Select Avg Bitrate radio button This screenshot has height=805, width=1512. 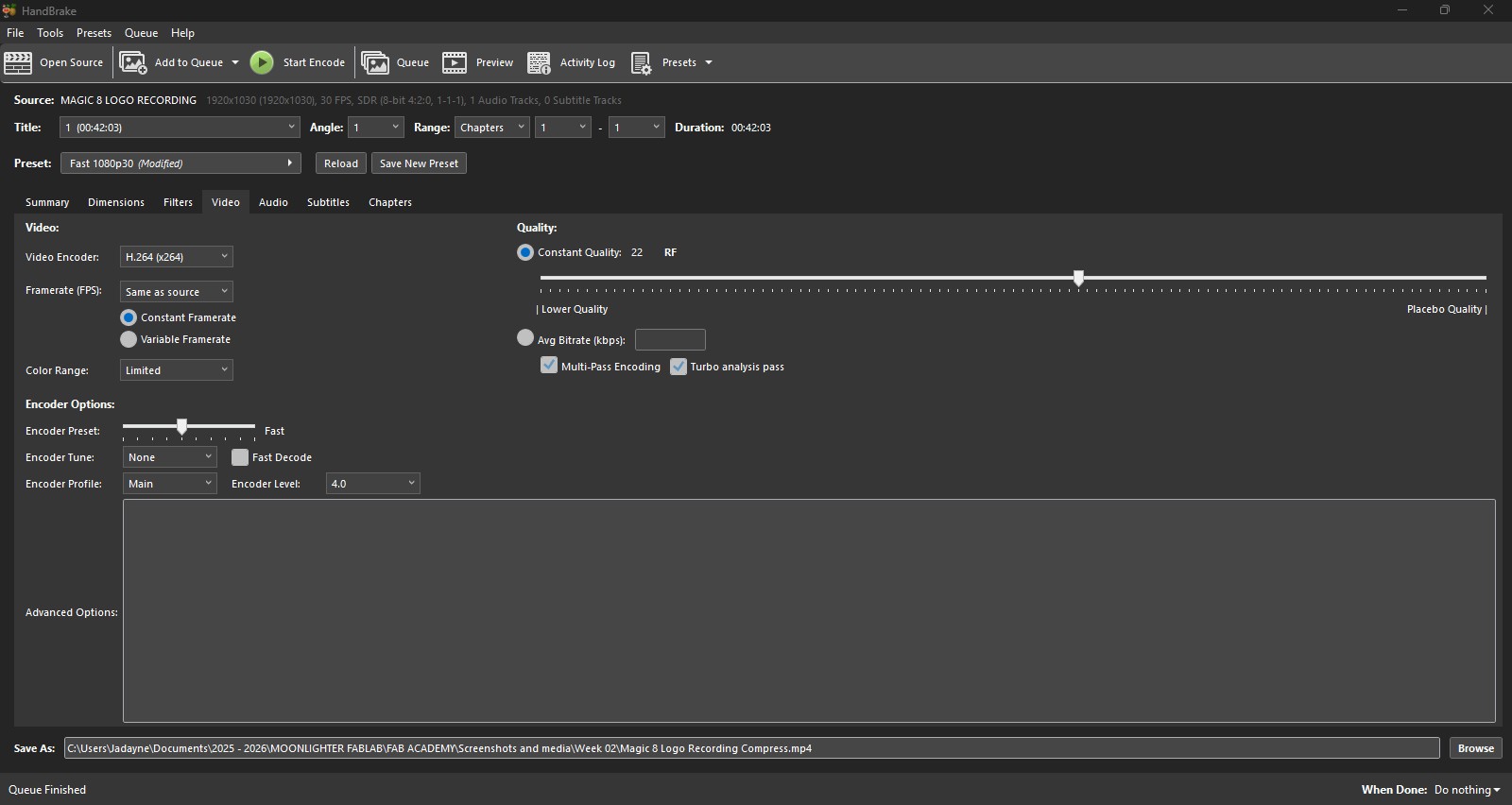pyautogui.click(x=525, y=337)
